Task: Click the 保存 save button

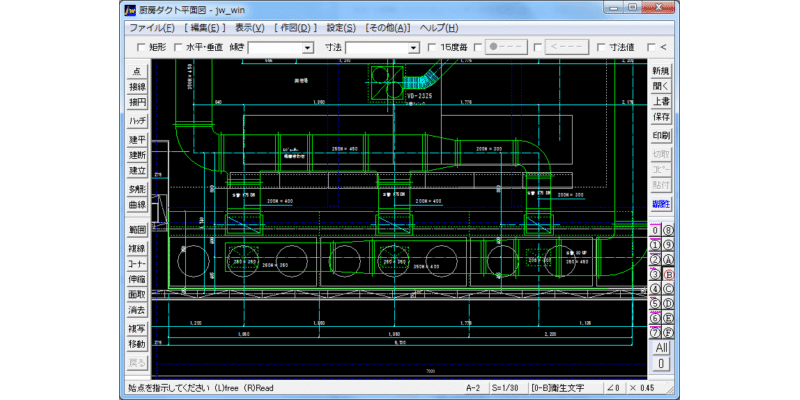Action: (x=661, y=117)
